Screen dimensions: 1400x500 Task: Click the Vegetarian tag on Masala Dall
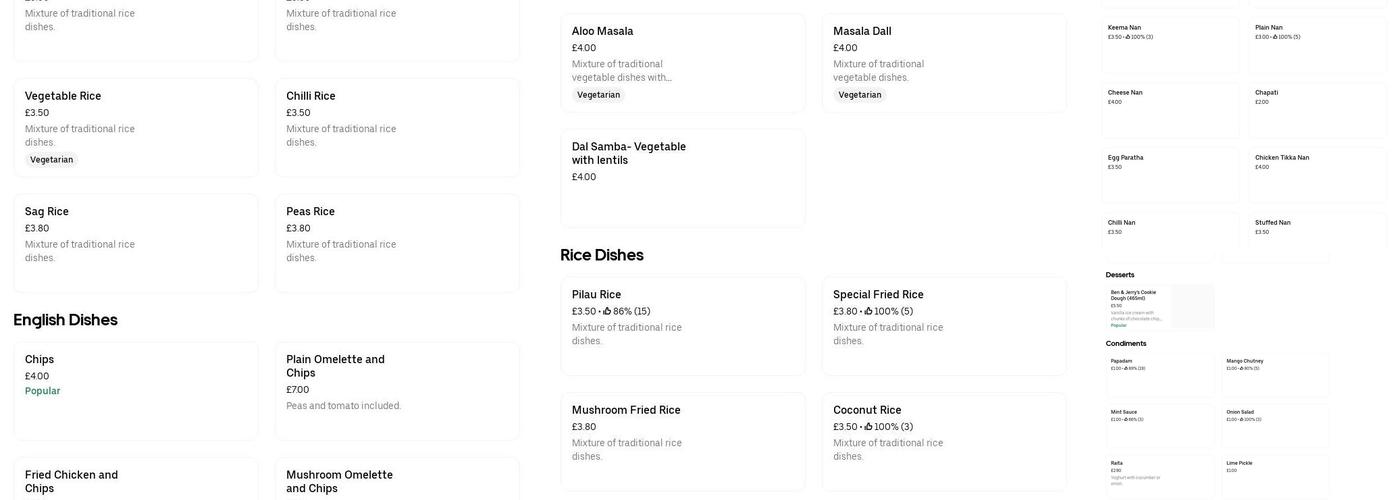pos(860,95)
